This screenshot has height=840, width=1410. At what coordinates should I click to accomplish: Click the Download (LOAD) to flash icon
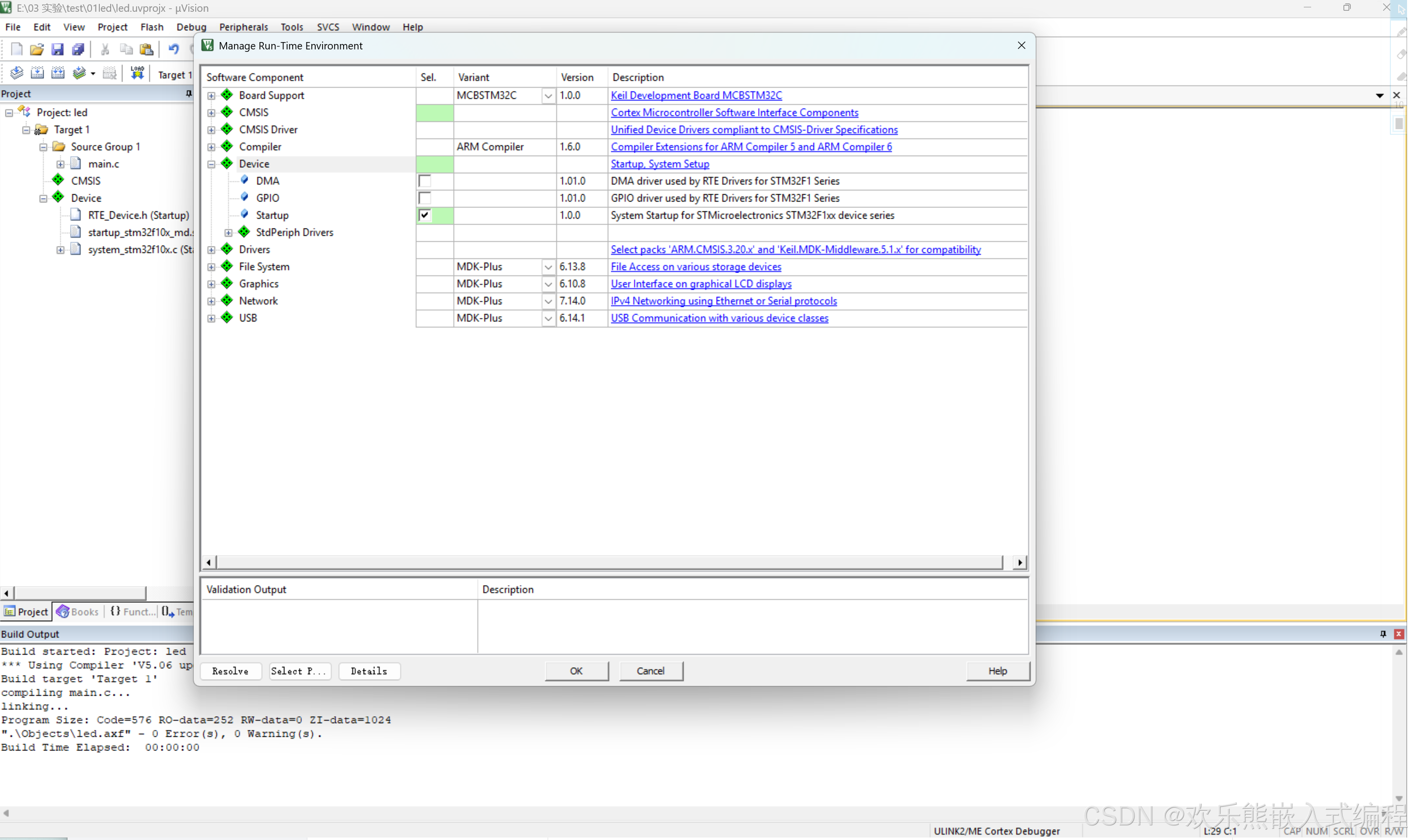coord(137,73)
